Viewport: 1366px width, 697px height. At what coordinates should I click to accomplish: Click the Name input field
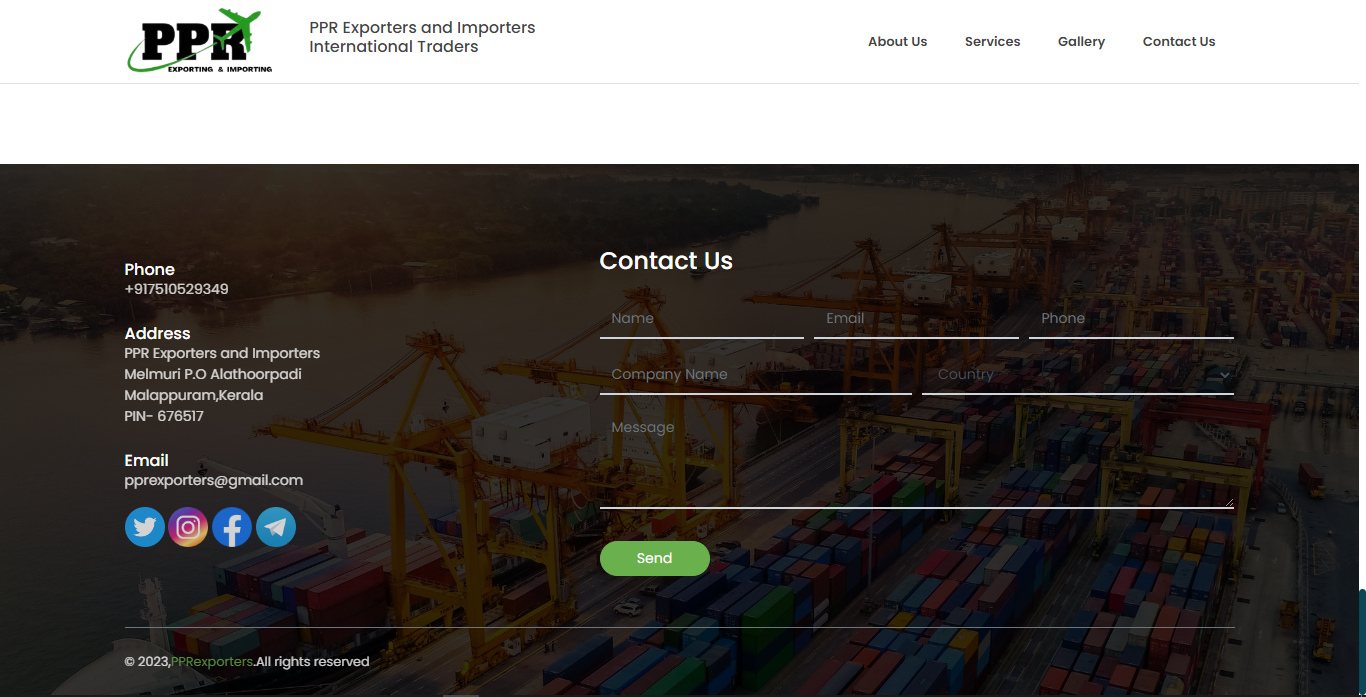(x=702, y=318)
